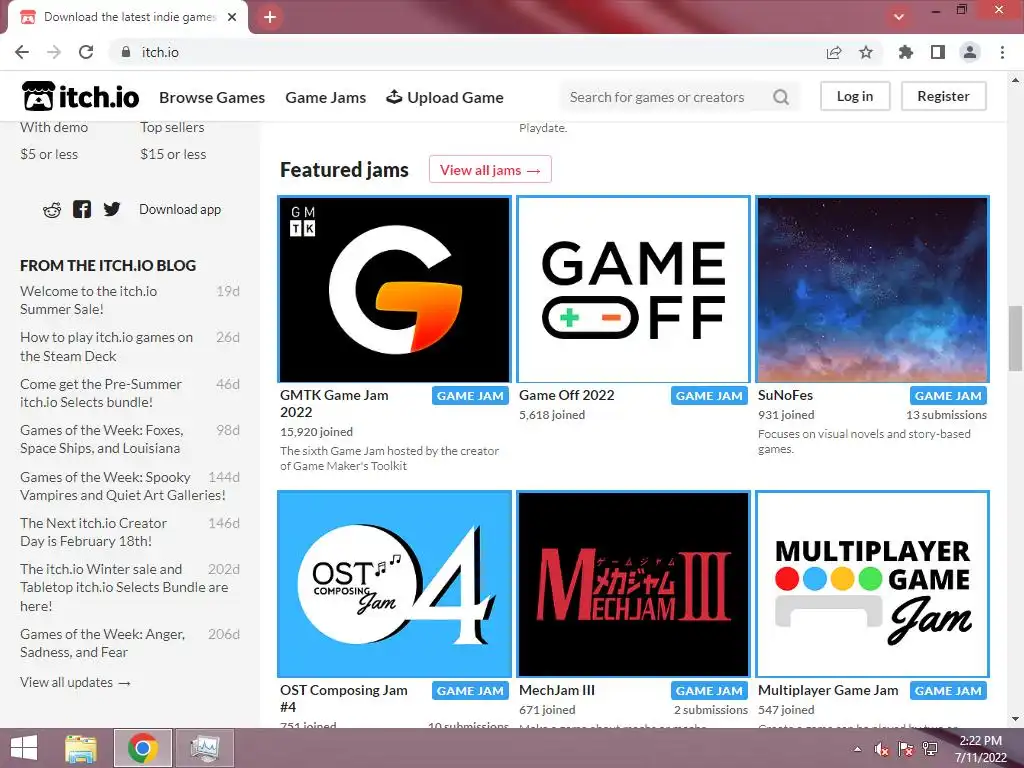This screenshot has width=1024, height=768.
Task: Filter by With demo link
Action: (x=54, y=127)
